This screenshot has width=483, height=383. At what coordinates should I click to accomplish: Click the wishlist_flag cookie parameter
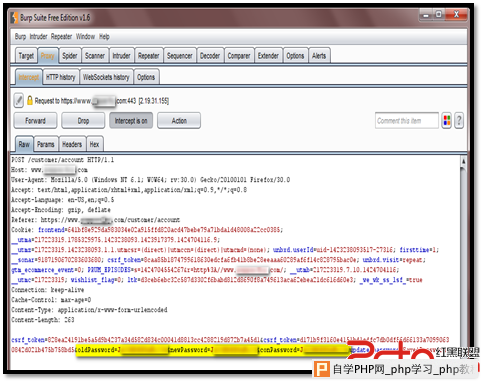96,280
